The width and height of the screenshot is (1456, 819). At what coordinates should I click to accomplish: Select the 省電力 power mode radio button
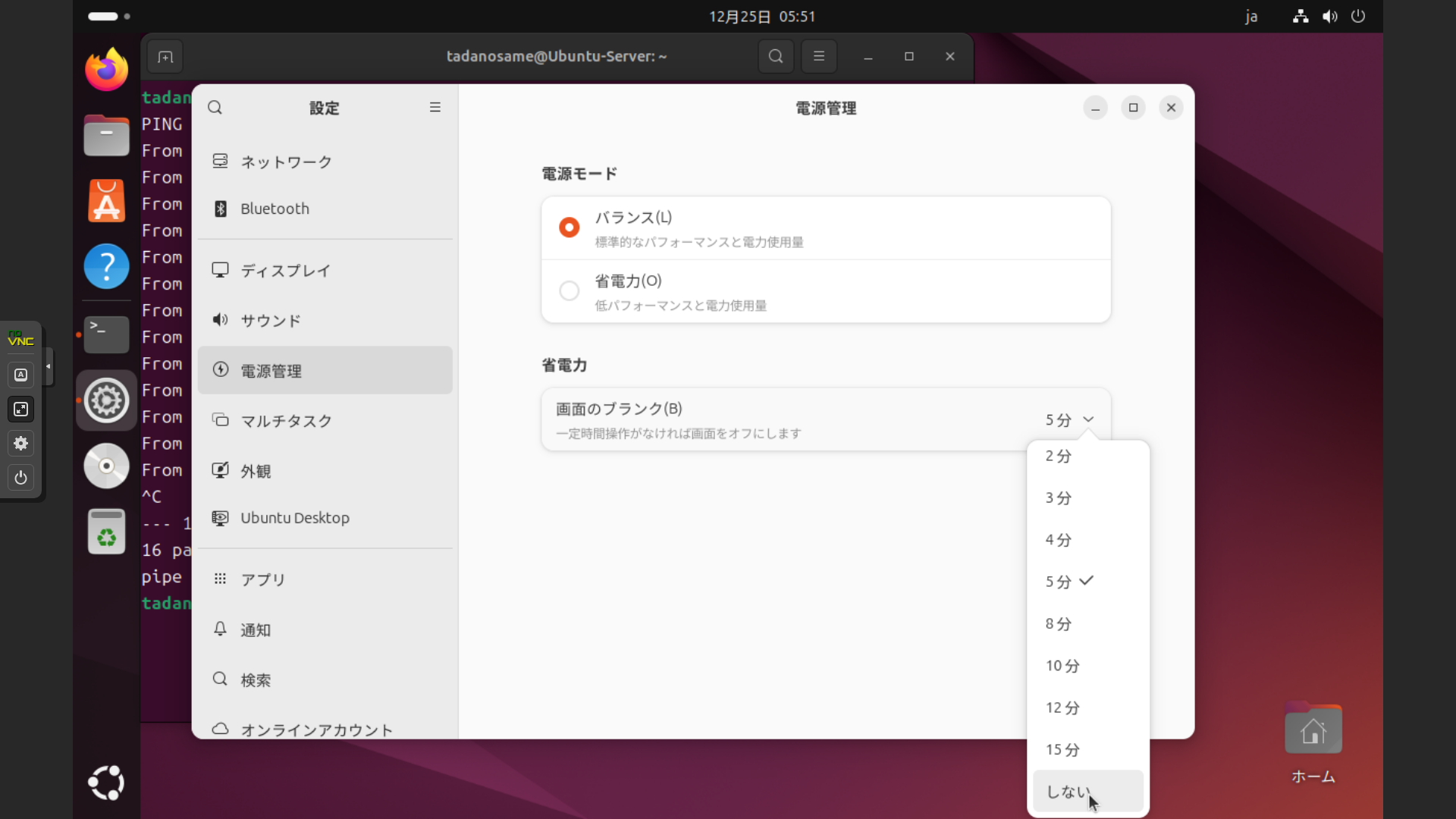pos(569,291)
